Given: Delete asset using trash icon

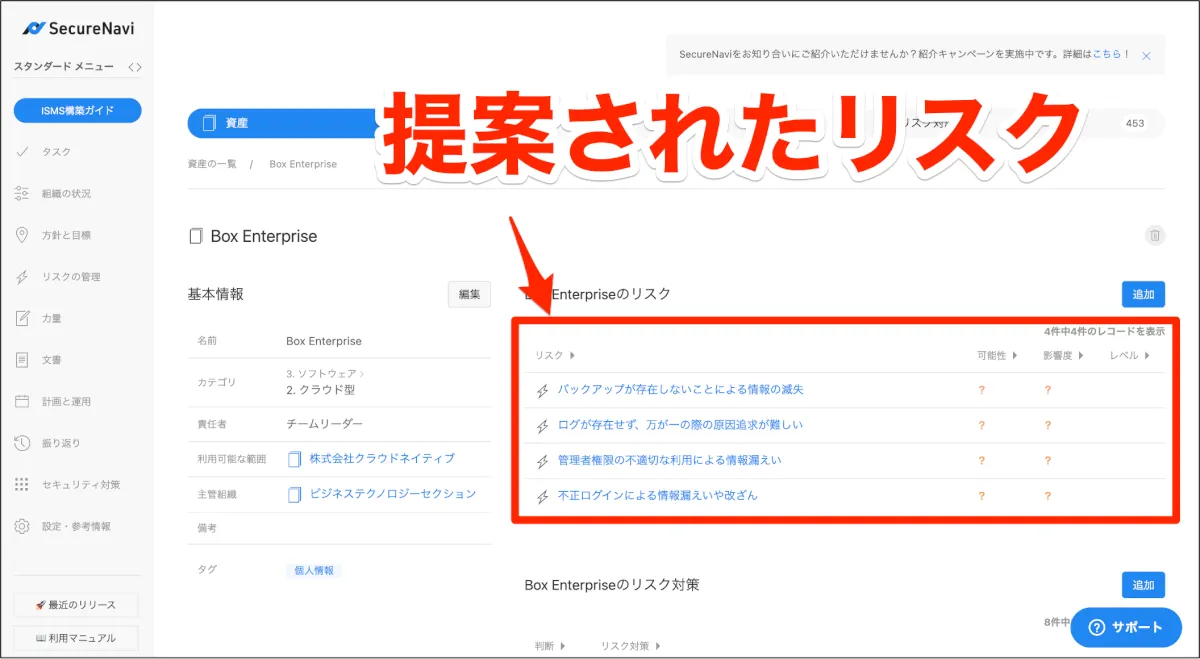Looking at the screenshot, I should 1155,236.
